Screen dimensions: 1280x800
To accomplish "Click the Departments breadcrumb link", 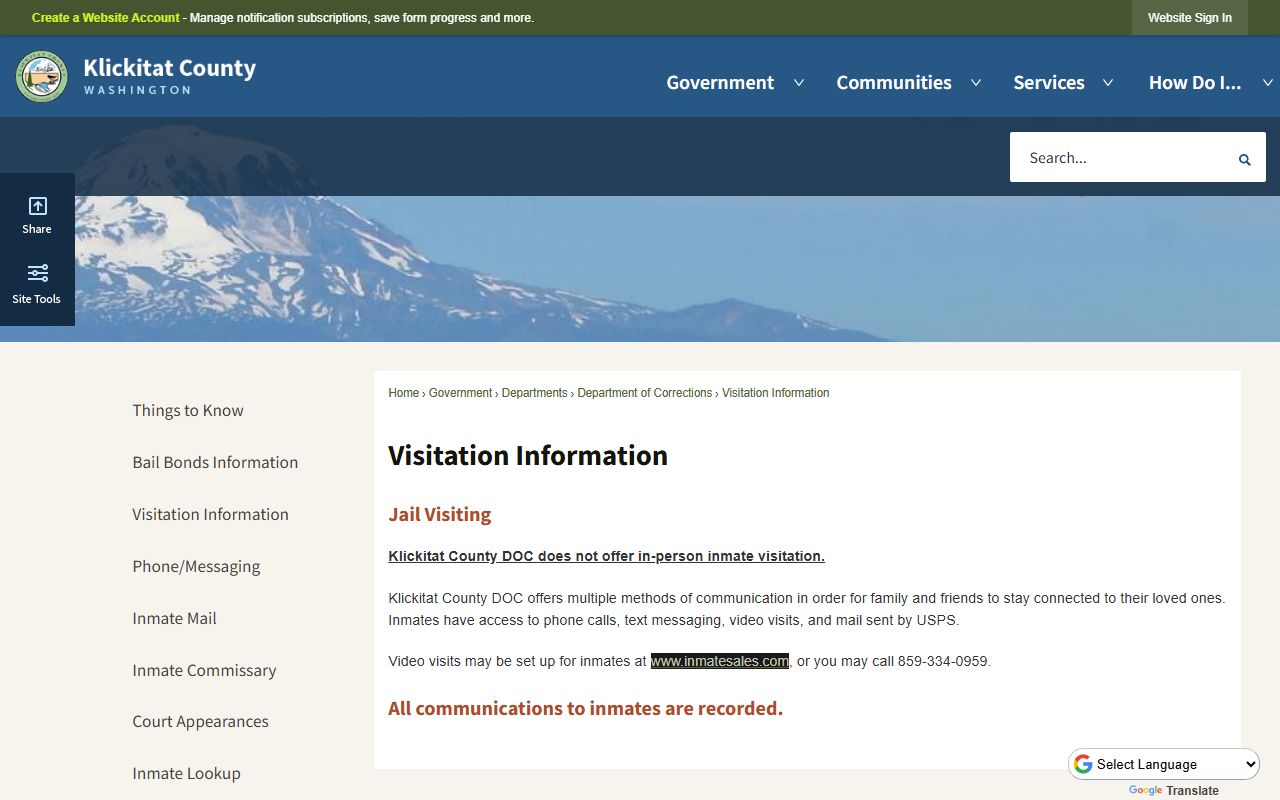I will click(534, 393).
